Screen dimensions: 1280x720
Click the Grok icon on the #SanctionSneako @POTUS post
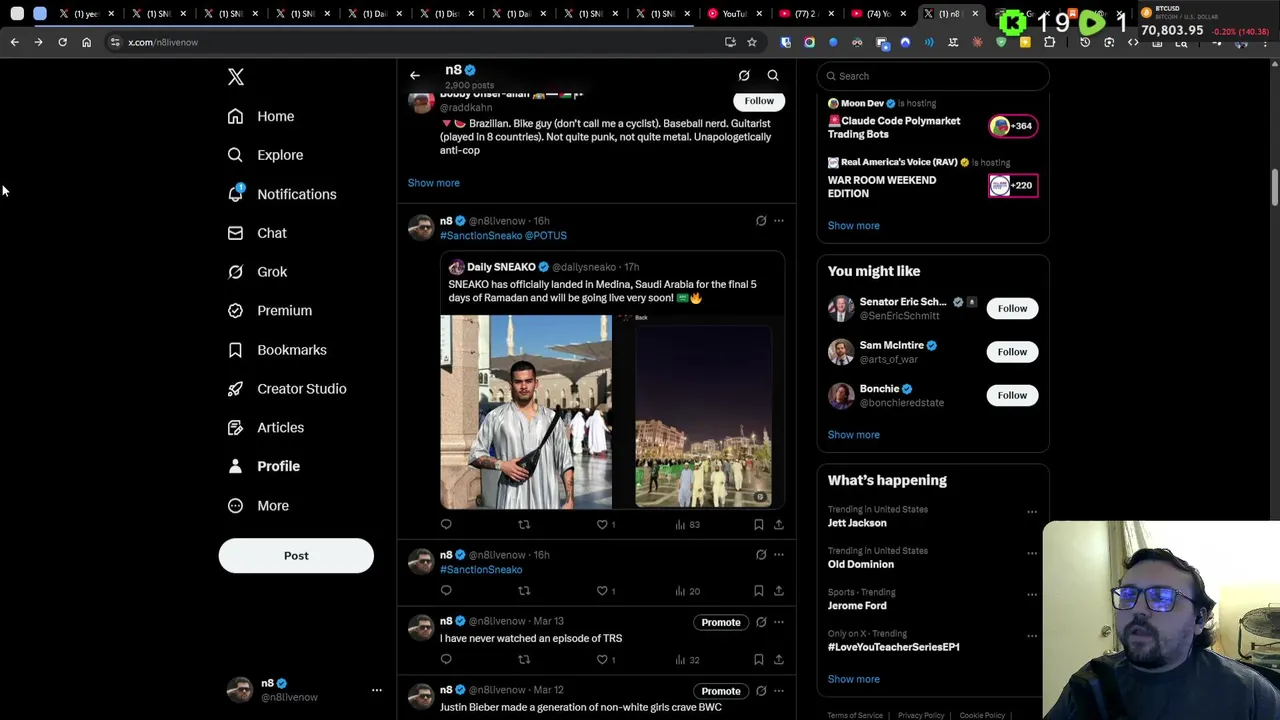(x=761, y=221)
